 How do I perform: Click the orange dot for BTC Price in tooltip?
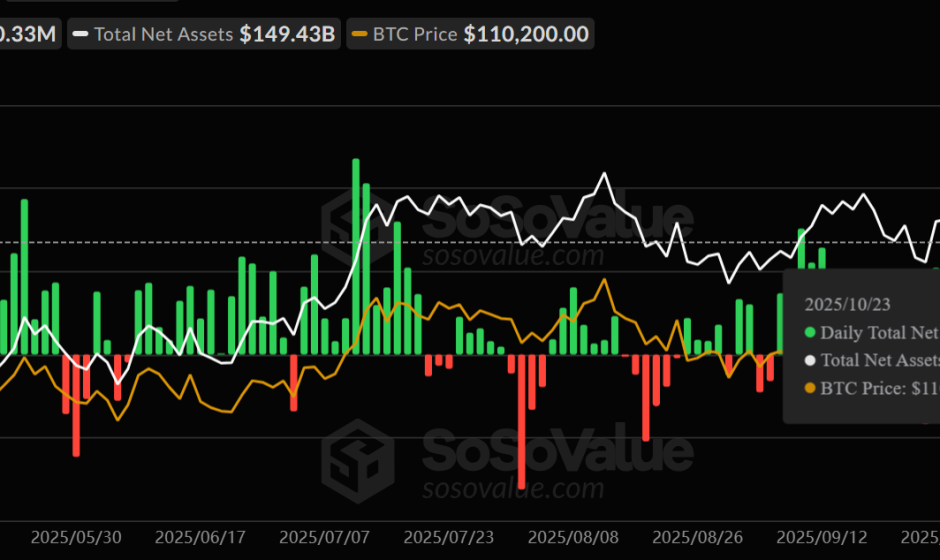[x=809, y=389]
